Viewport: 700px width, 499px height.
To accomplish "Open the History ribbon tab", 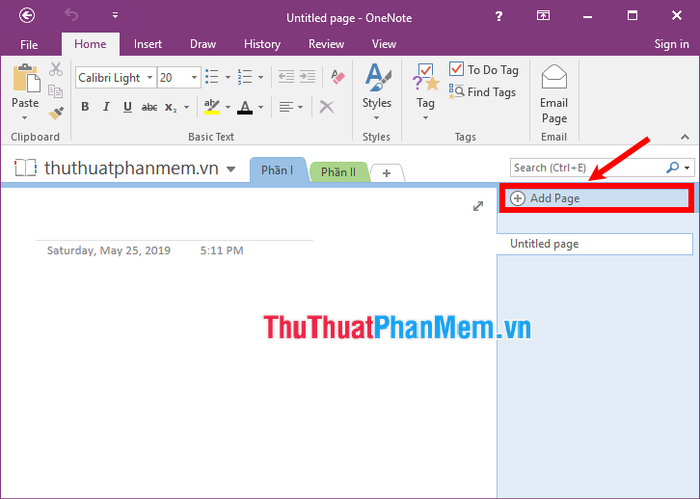I will (262, 44).
